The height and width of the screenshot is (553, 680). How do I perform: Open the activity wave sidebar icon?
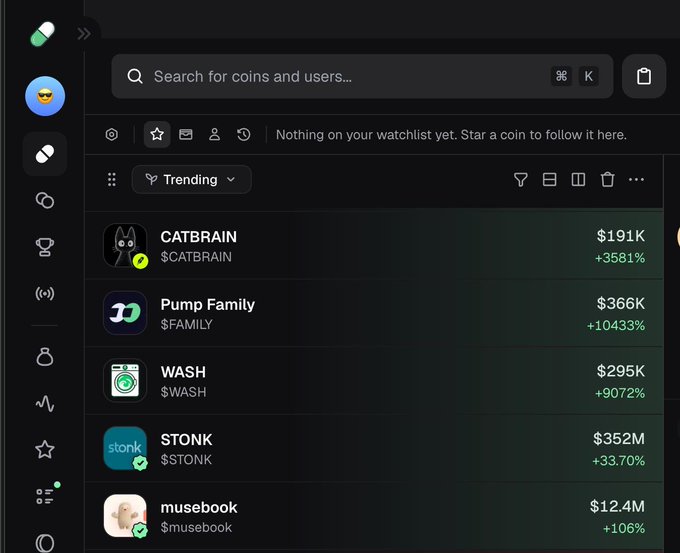(x=45, y=403)
